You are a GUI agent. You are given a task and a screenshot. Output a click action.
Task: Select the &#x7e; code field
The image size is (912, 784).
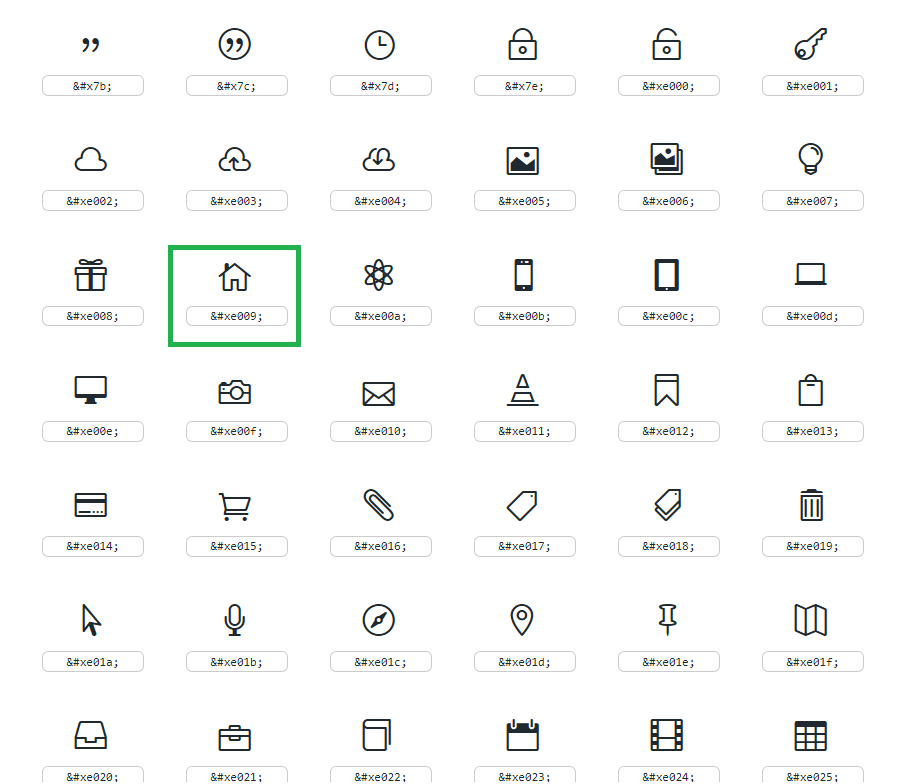[525, 85]
